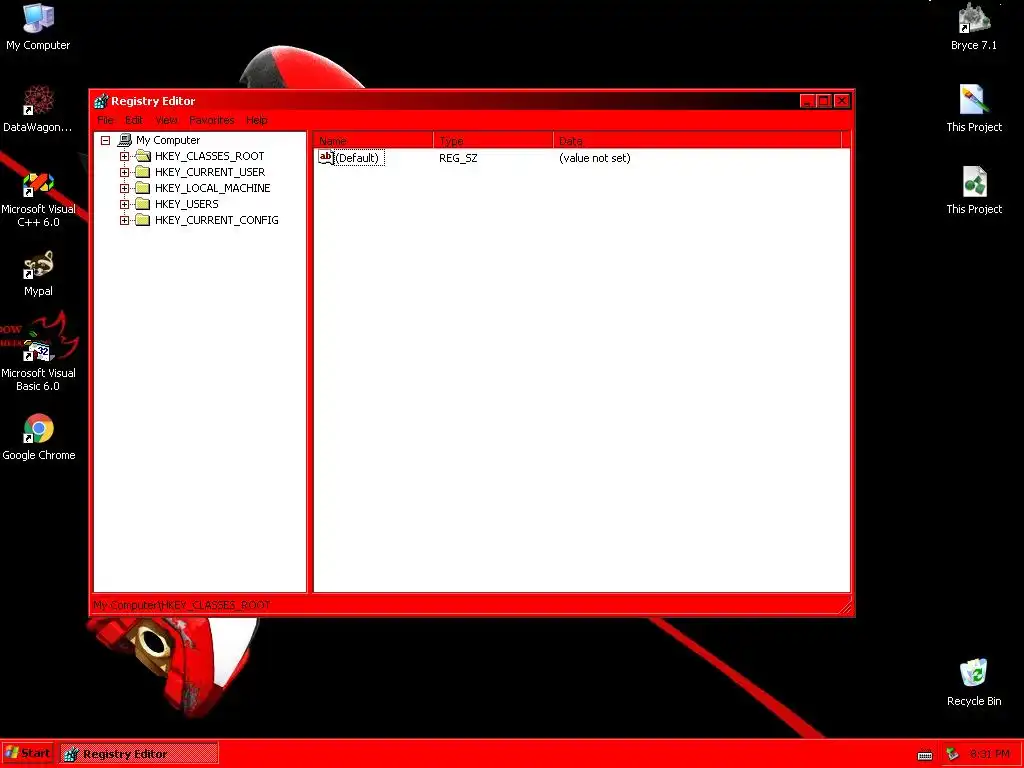Select HKEY_USERS key label
The image size is (1024, 768).
coord(187,204)
